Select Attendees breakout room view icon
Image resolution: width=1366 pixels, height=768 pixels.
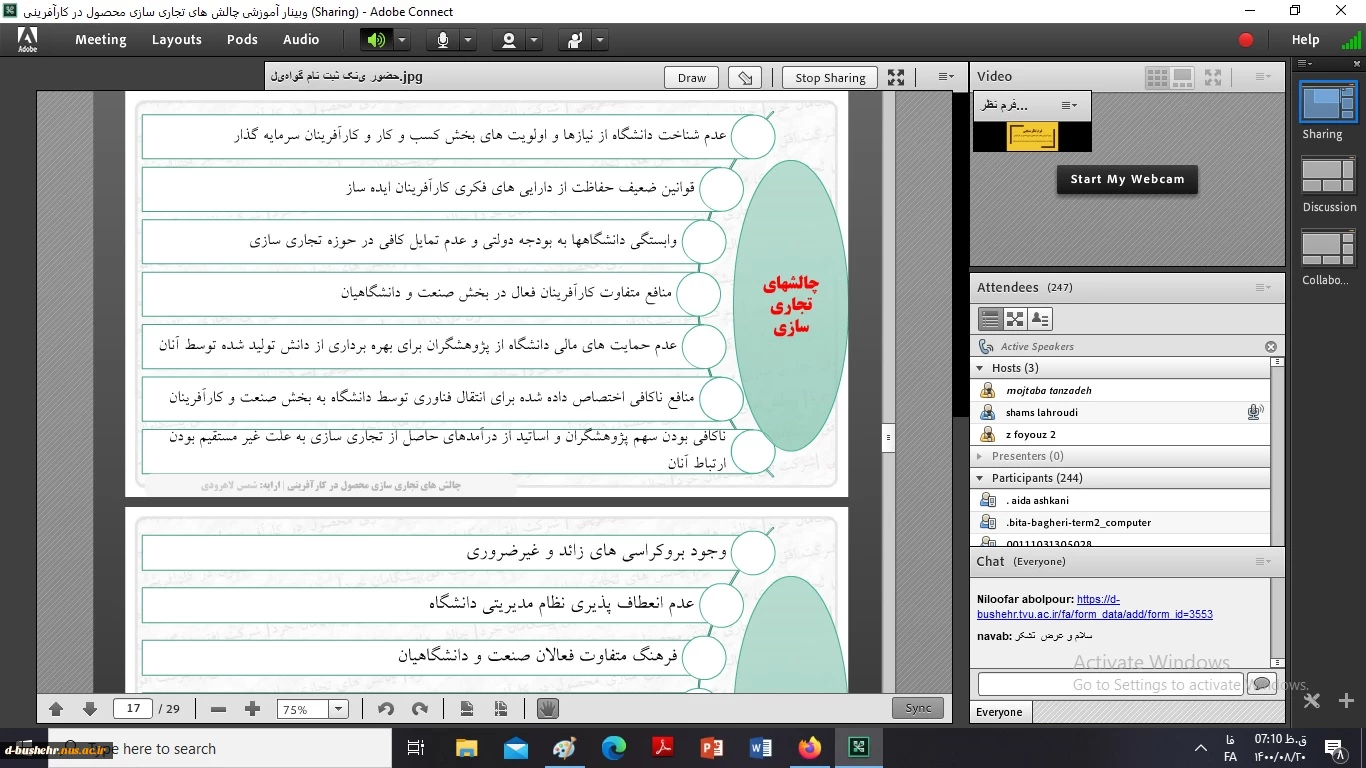(x=1015, y=319)
